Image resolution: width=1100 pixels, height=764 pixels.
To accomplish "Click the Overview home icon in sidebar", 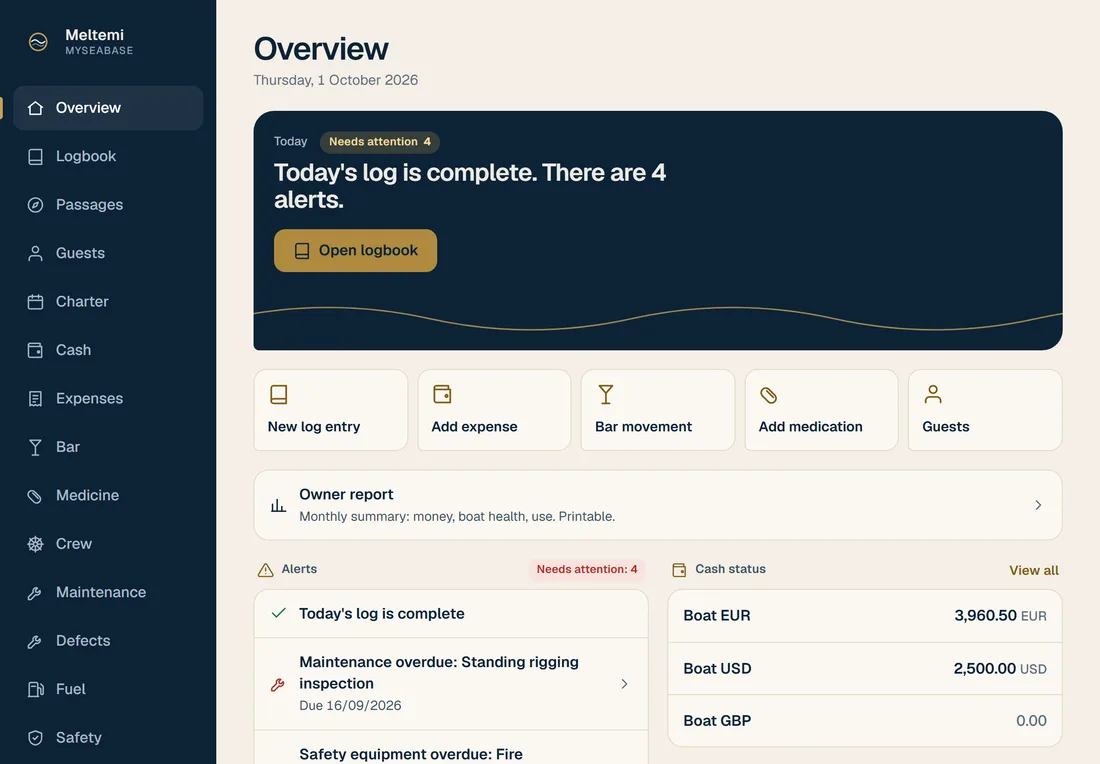I will [x=35, y=108].
